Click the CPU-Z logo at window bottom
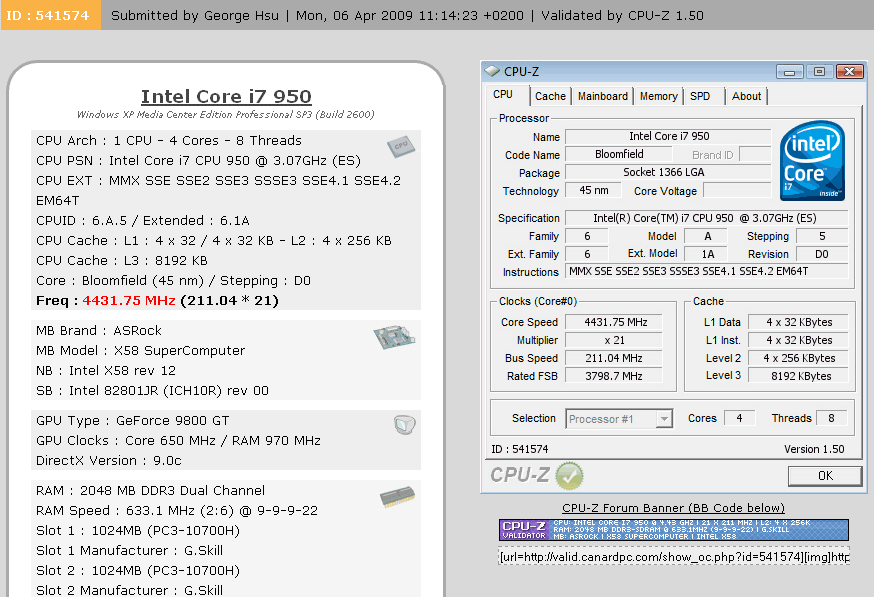This screenshot has height=597, width=874. [520, 475]
